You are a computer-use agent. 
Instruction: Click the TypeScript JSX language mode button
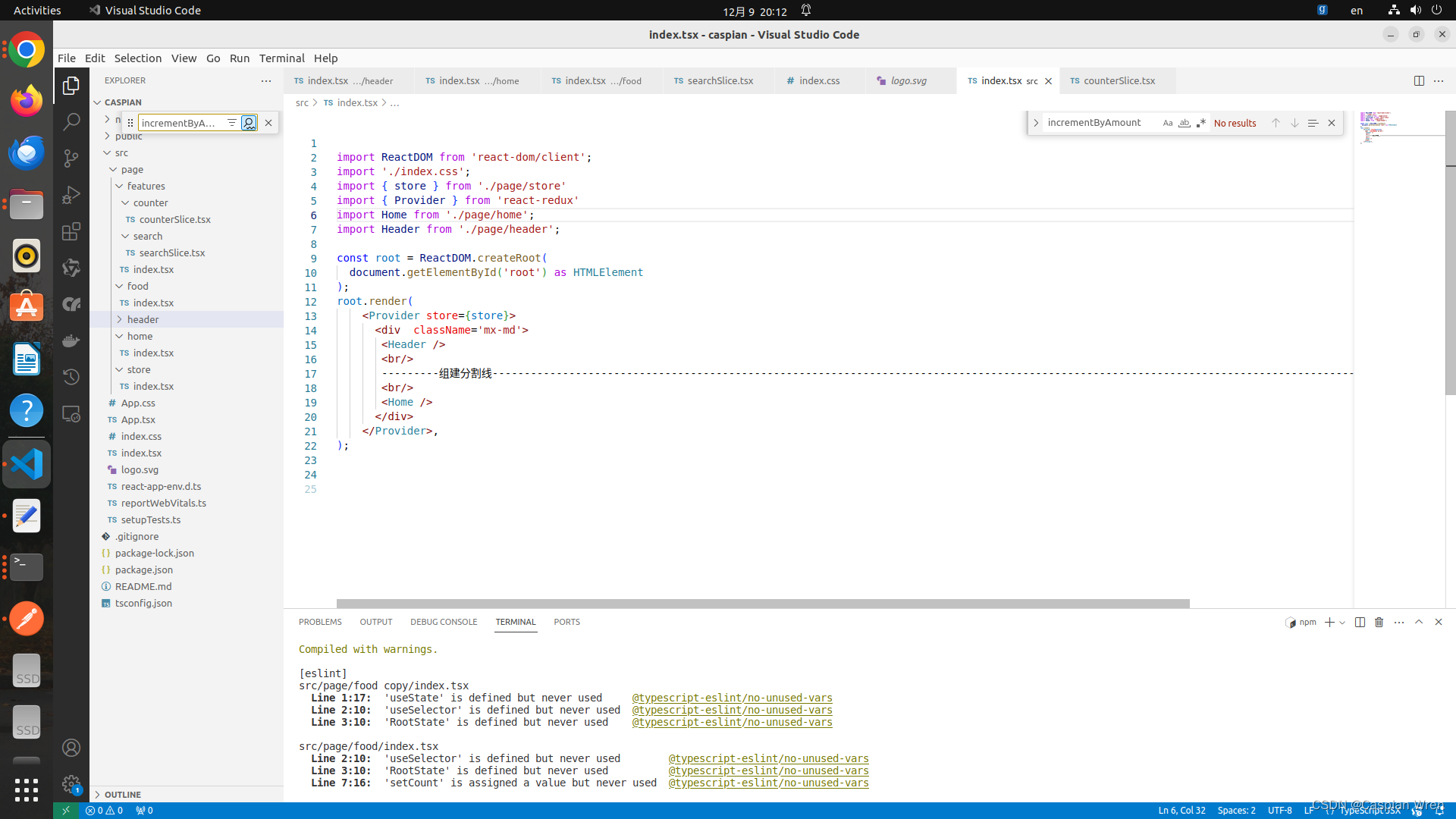[x=1370, y=810]
